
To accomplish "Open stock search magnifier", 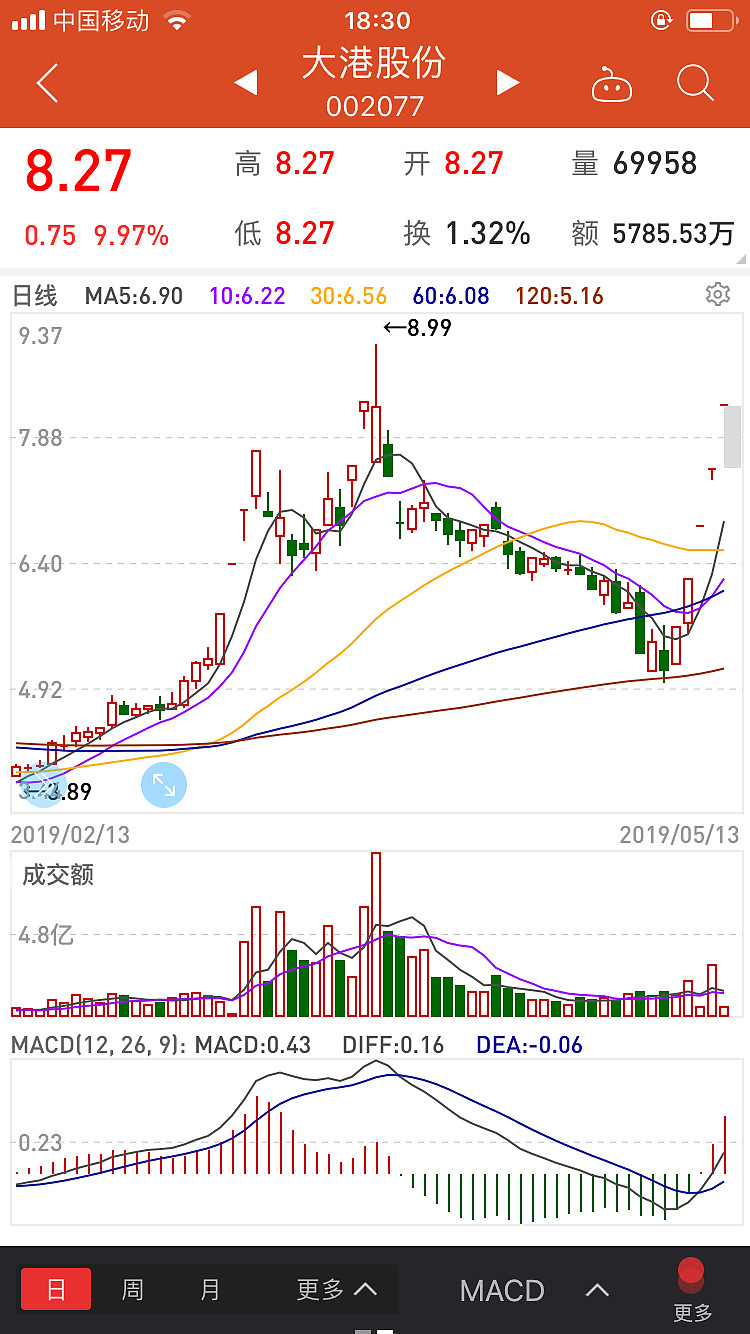I will click(x=695, y=83).
